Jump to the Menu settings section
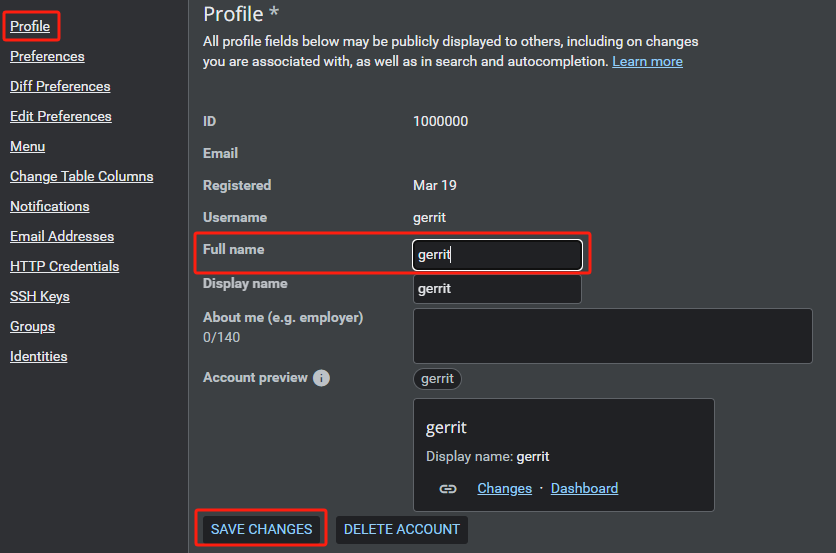This screenshot has height=553, width=836. 27,146
